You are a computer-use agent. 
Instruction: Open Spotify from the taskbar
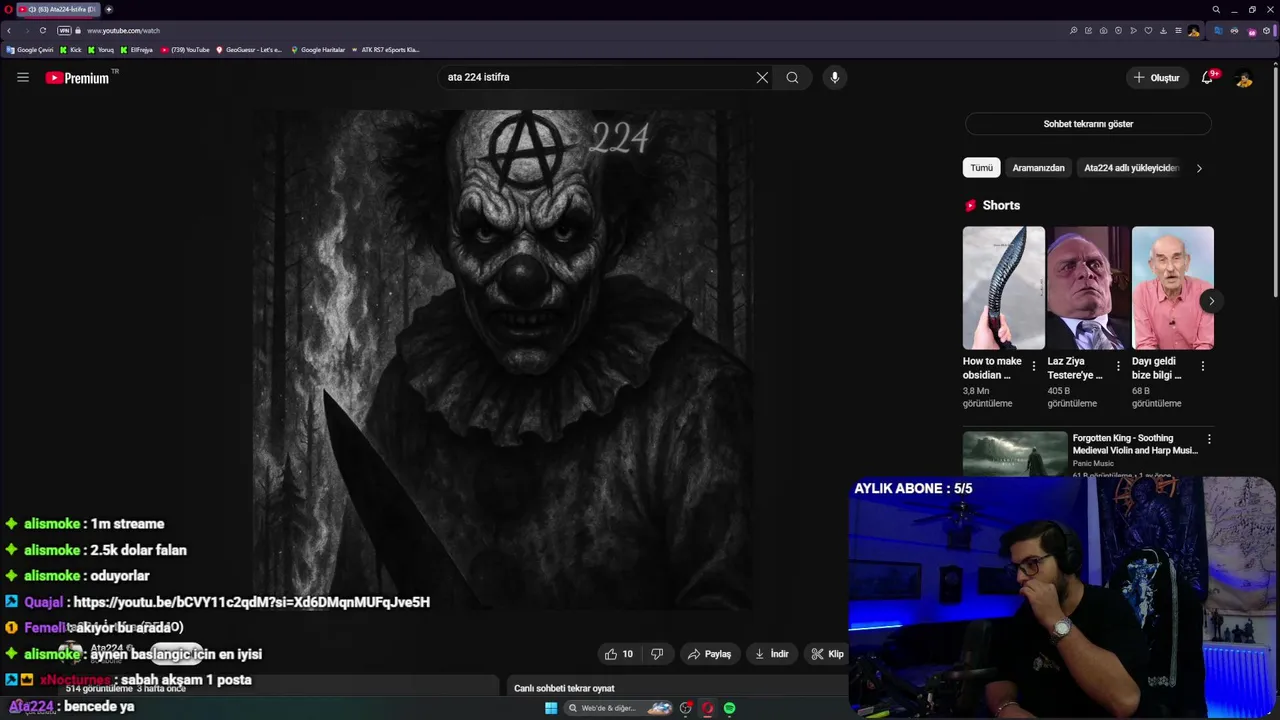pos(729,708)
